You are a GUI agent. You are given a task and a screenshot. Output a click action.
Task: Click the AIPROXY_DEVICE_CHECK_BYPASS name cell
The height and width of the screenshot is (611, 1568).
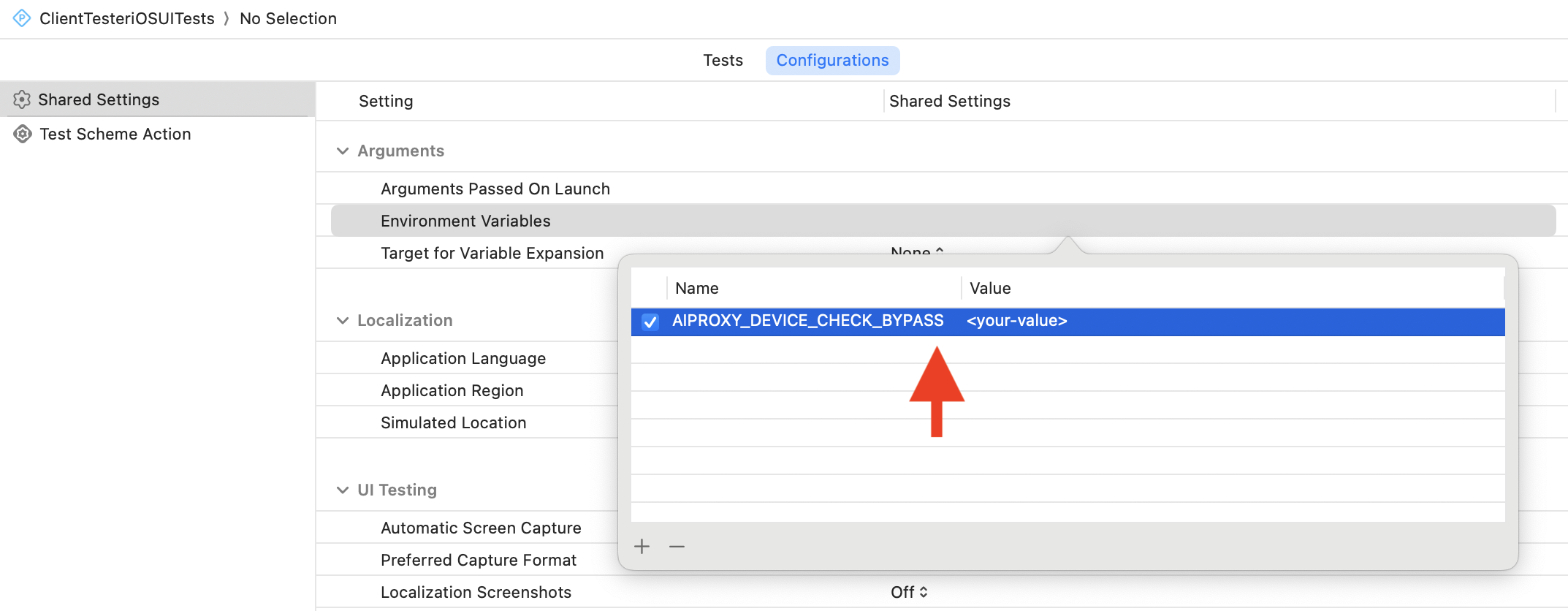tap(807, 320)
